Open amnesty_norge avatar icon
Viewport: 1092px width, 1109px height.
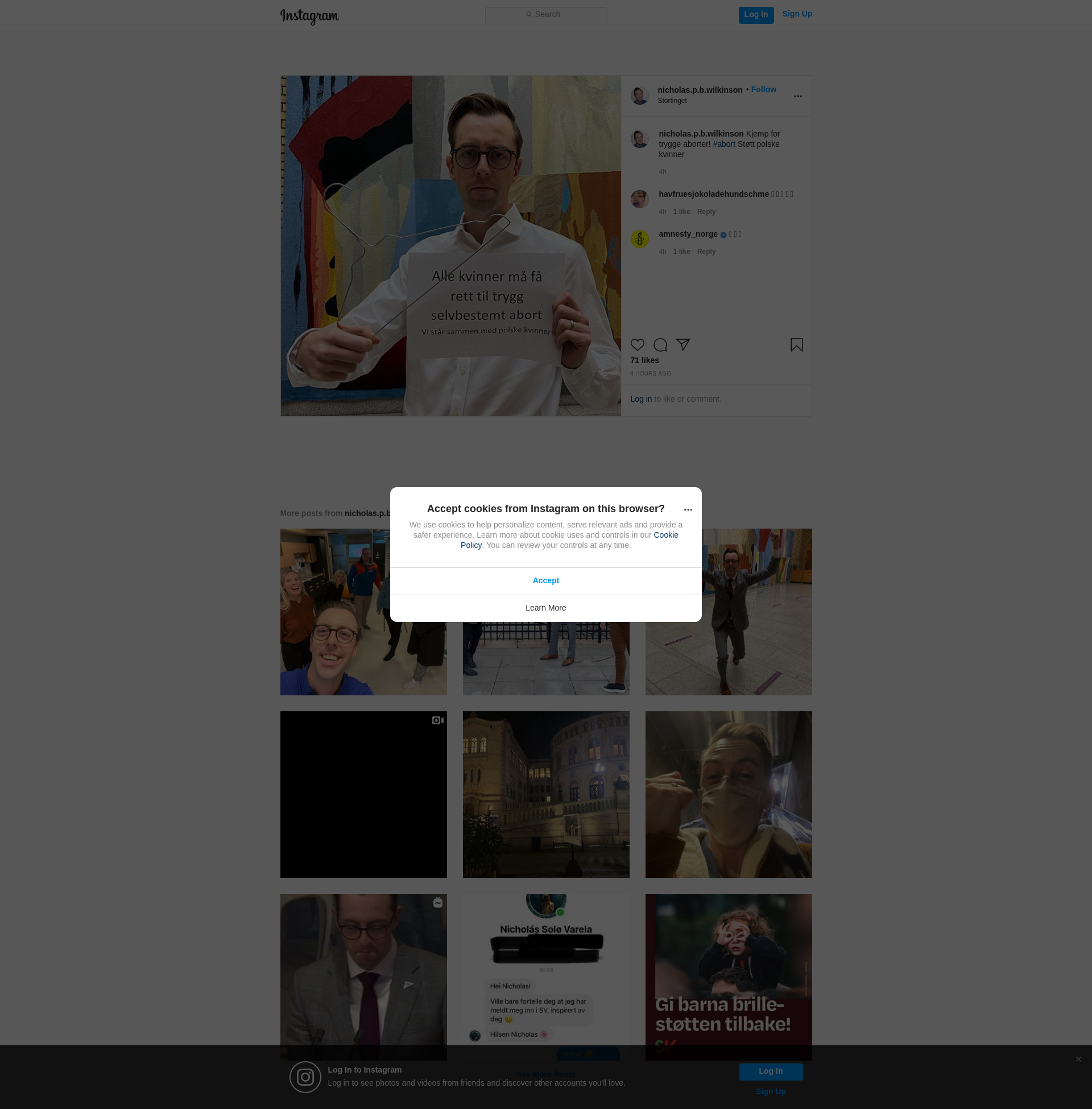[x=639, y=238]
